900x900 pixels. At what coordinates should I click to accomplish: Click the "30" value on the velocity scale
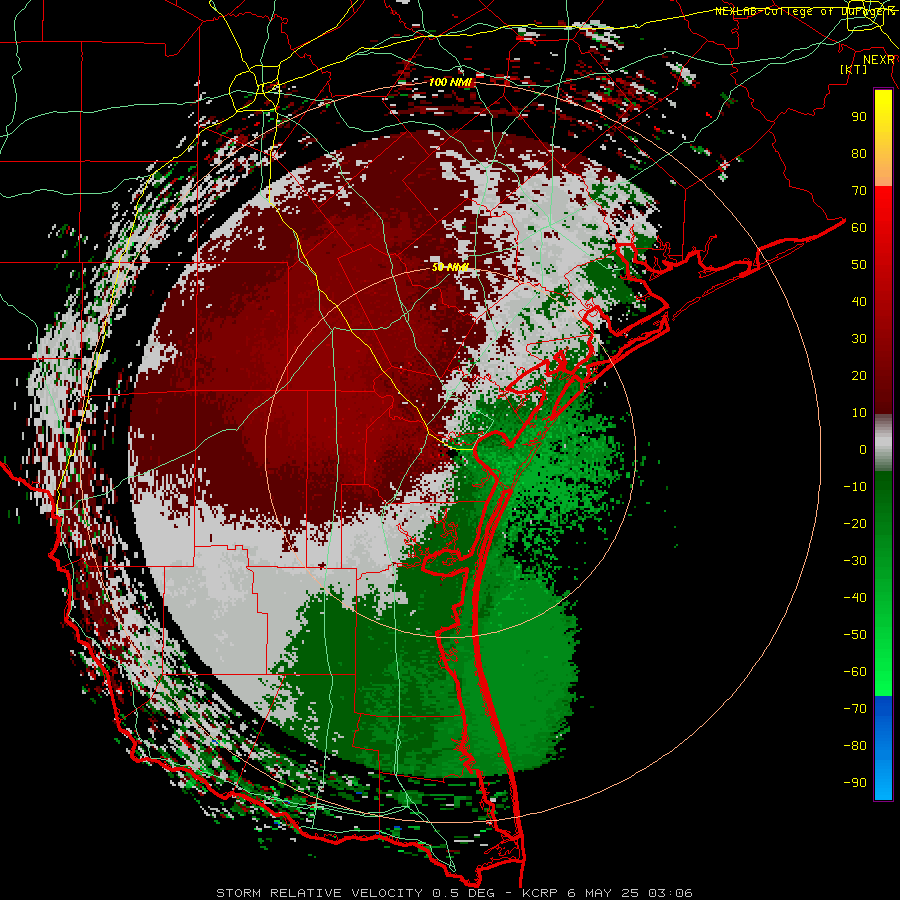(859, 339)
